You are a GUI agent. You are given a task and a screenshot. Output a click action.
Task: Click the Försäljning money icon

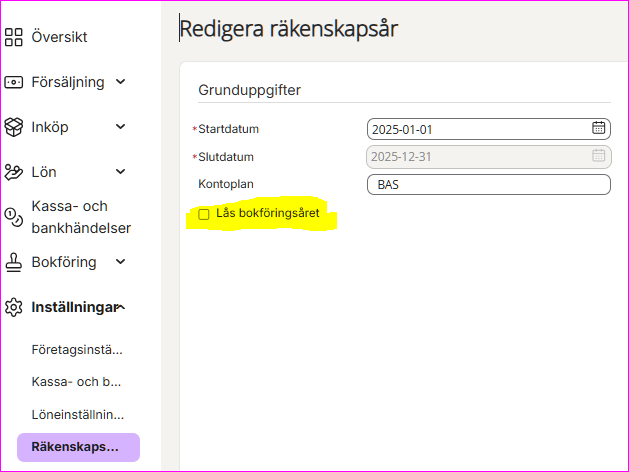click(13, 82)
